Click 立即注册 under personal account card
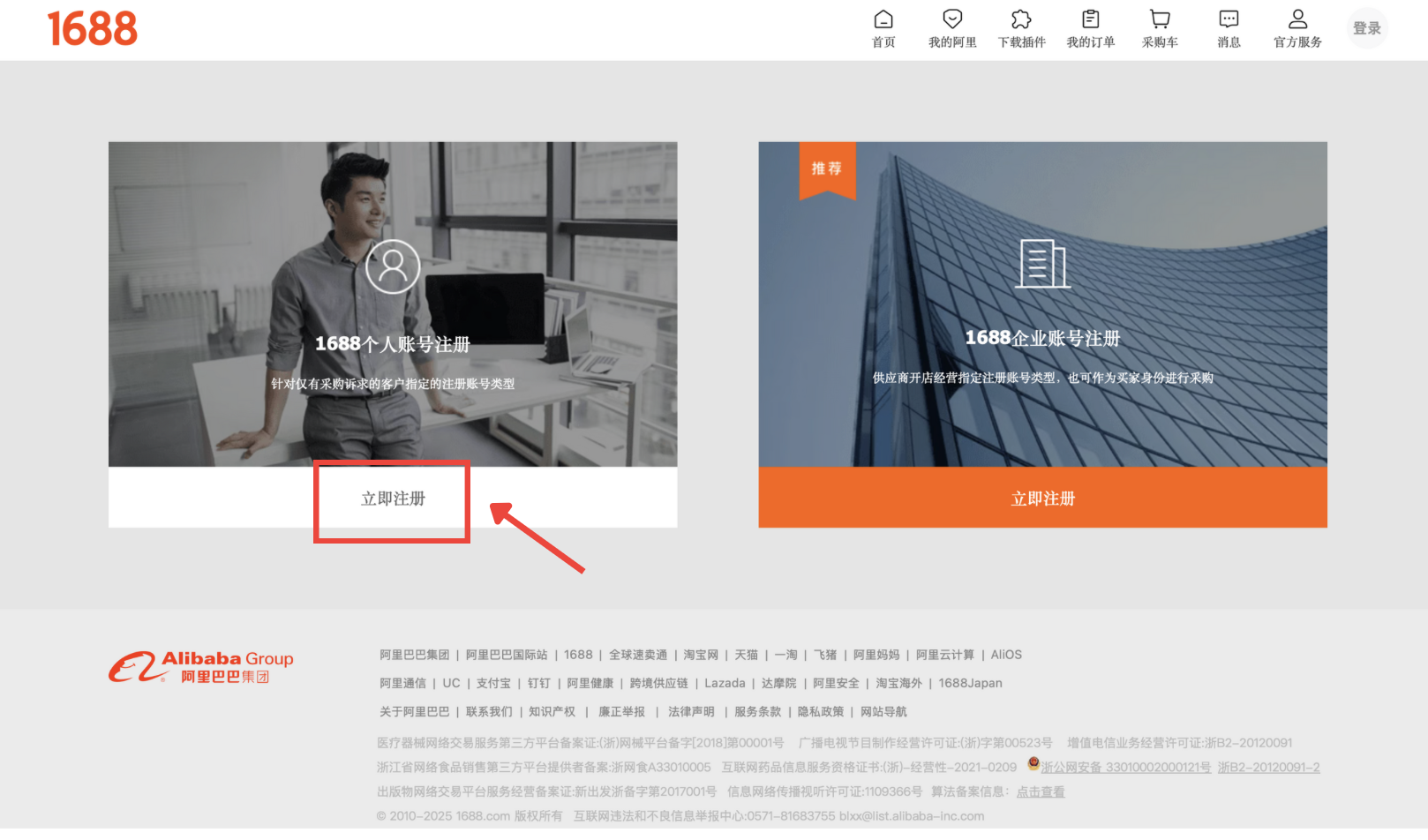 point(393,499)
